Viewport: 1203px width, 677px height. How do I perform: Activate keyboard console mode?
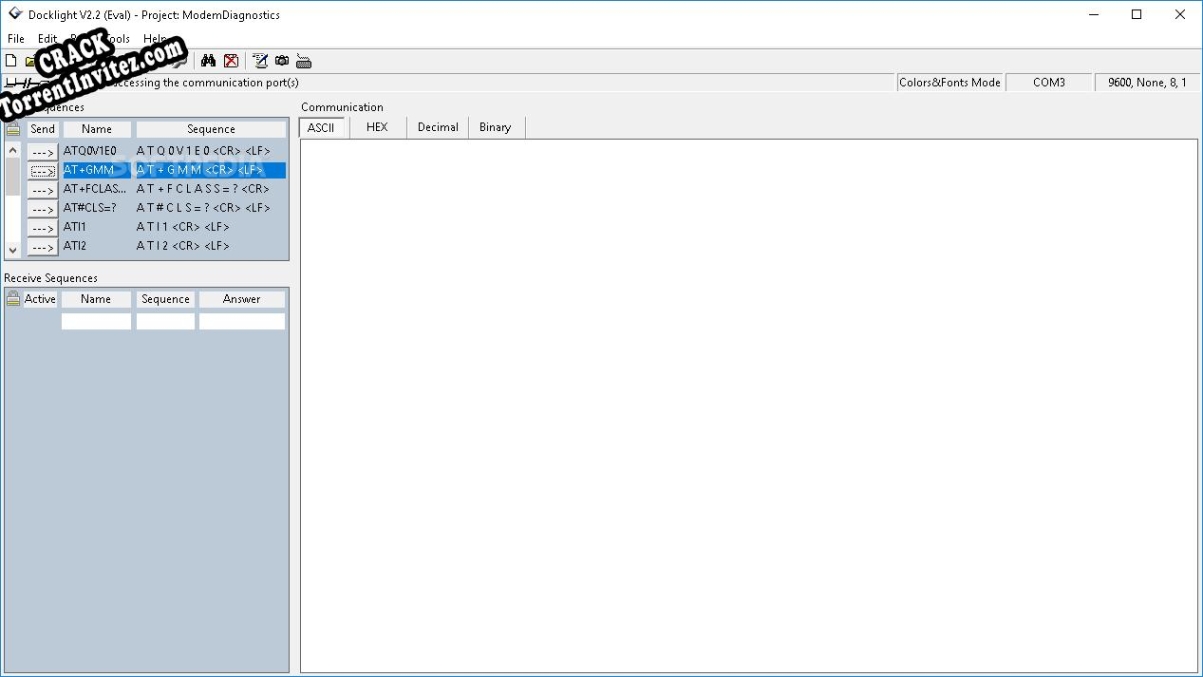303,60
